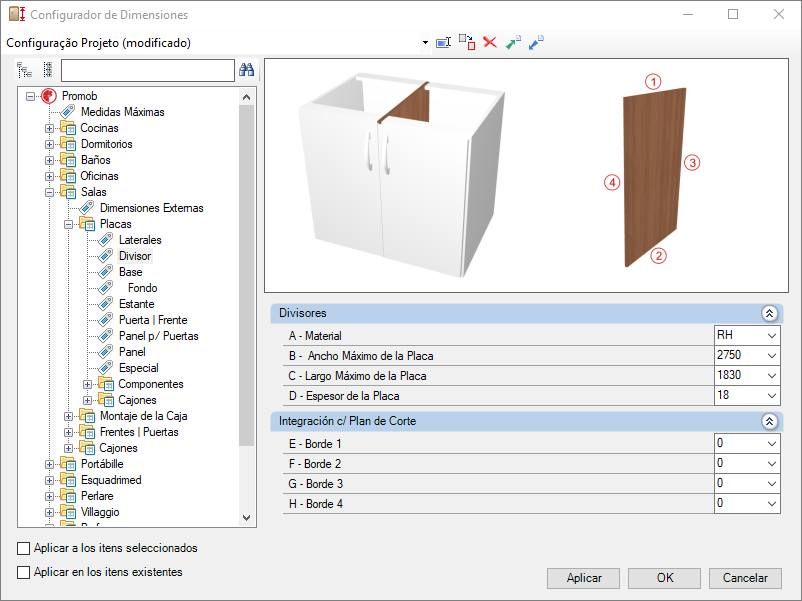Click the folder icon beside Domitorios
Screen dimensions: 802x601
(68, 144)
